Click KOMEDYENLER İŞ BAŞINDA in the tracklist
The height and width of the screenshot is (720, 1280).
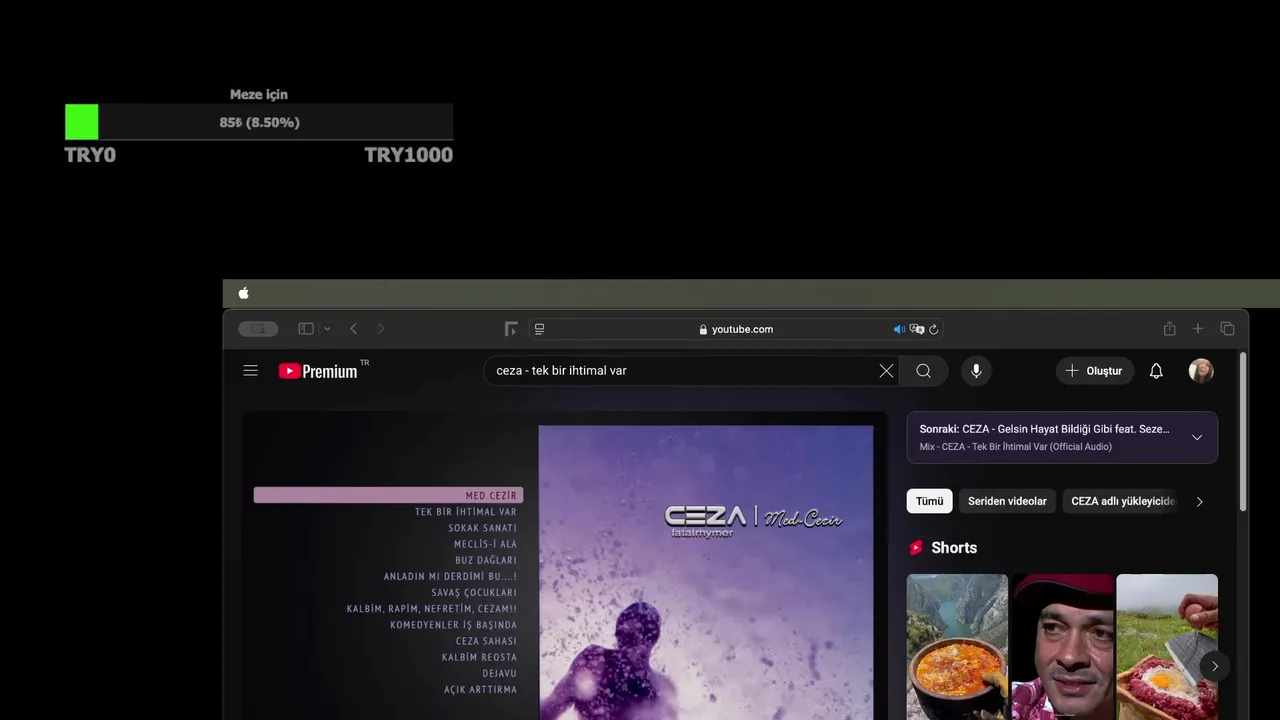point(453,625)
